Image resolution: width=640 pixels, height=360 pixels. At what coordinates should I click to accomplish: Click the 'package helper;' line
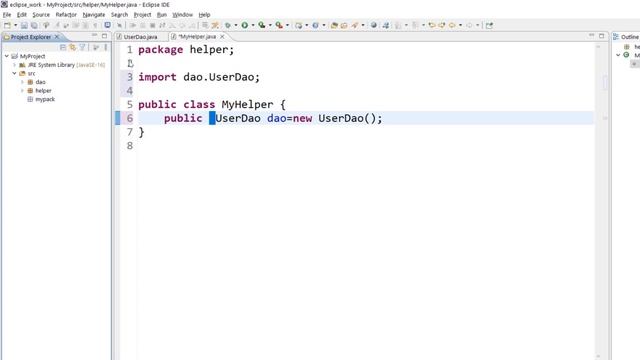186,50
